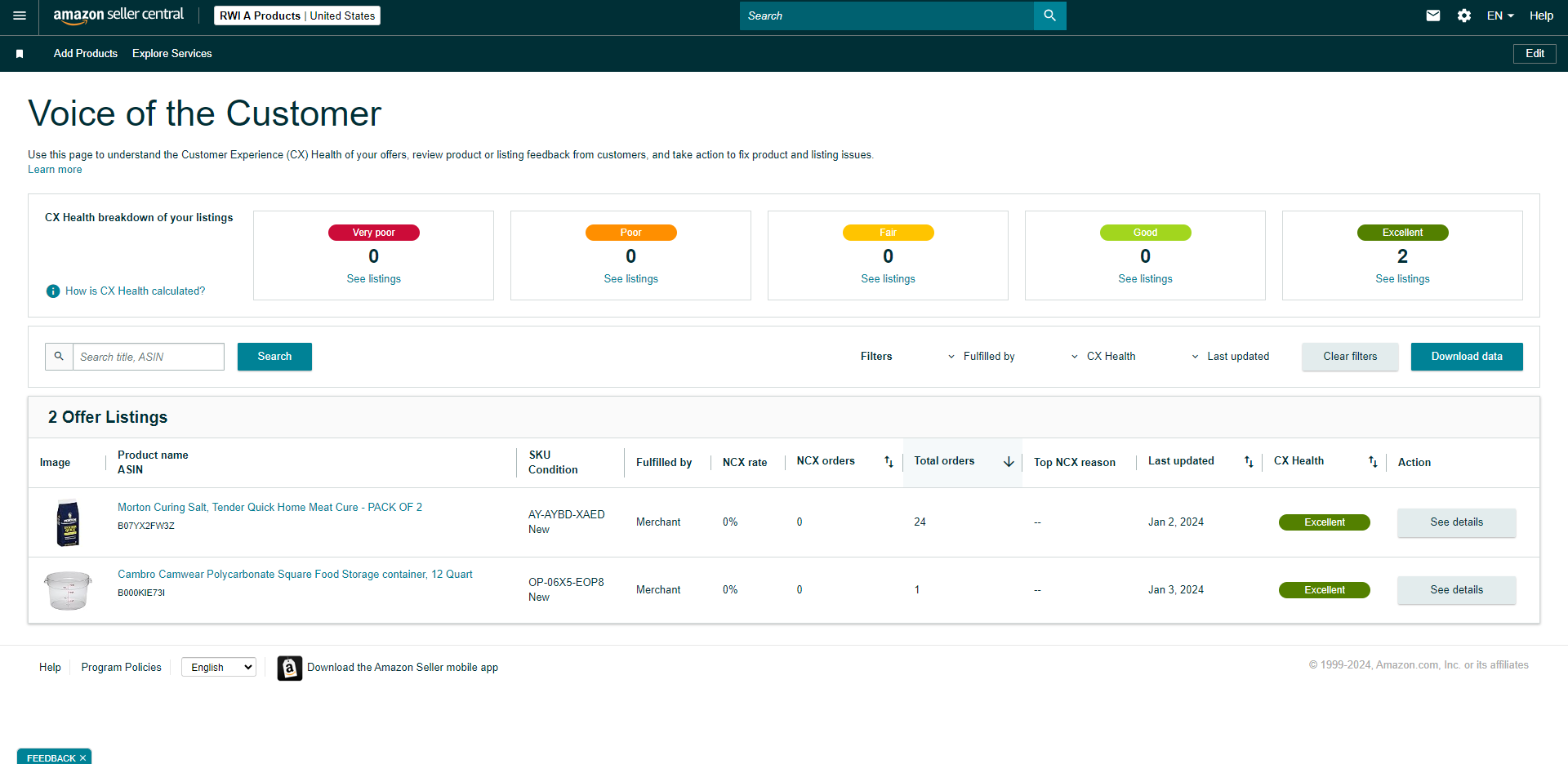See details for Cambro container
This screenshot has height=764, width=1568.
(1456, 590)
